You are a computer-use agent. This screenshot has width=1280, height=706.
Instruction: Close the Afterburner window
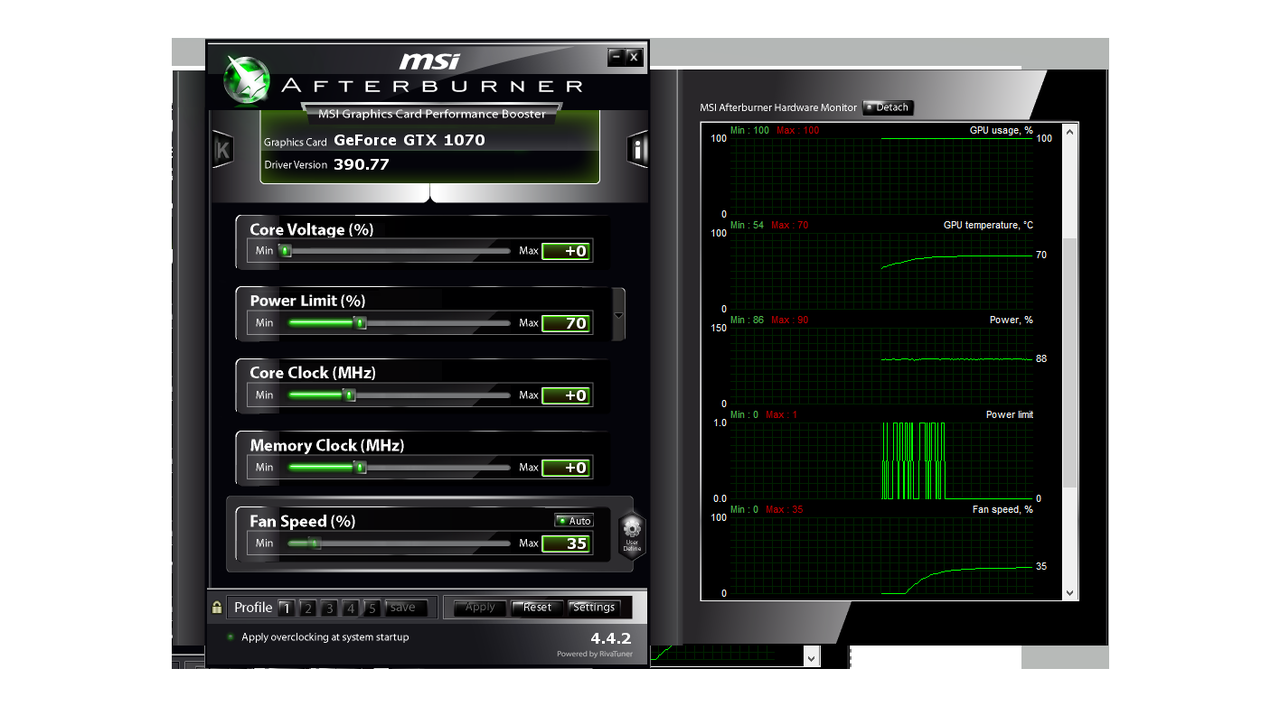pos(634,57)
